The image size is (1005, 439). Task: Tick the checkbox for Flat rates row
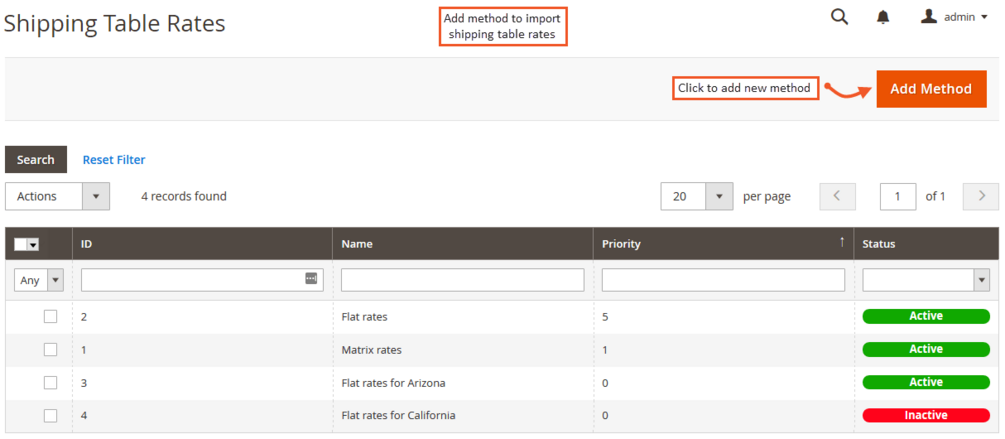51,317
